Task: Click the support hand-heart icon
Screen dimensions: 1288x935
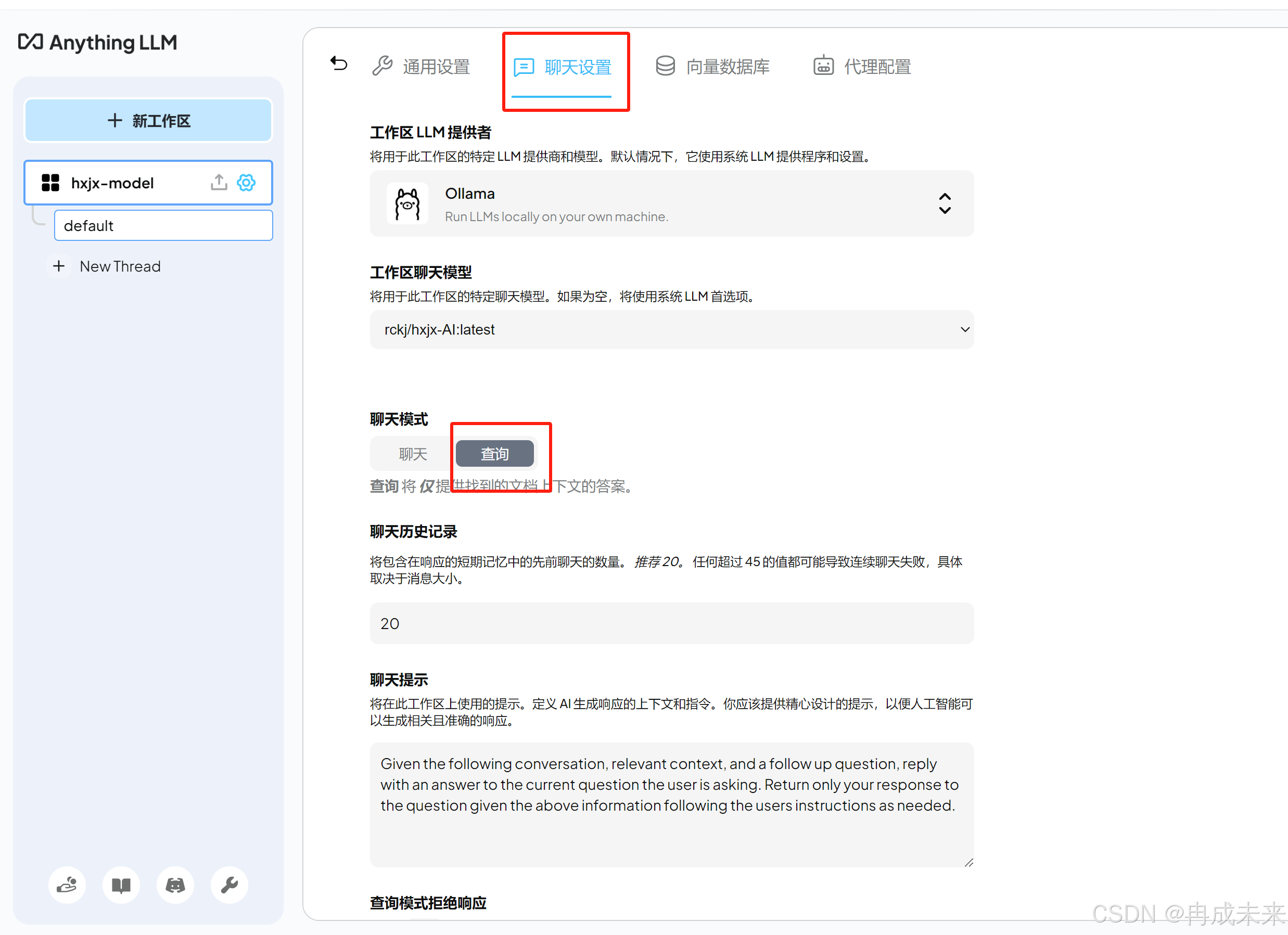Action: click(67, 885)
